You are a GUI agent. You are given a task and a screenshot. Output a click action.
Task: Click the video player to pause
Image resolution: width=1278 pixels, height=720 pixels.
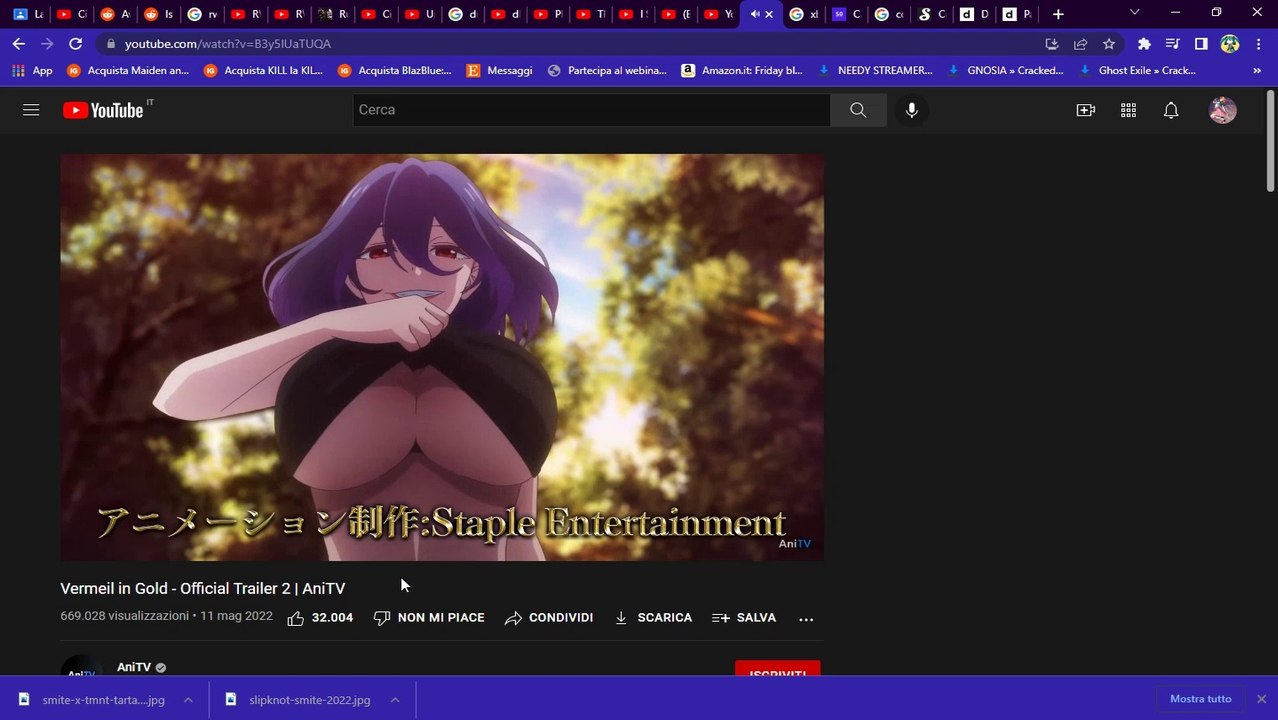coord(442,357)
